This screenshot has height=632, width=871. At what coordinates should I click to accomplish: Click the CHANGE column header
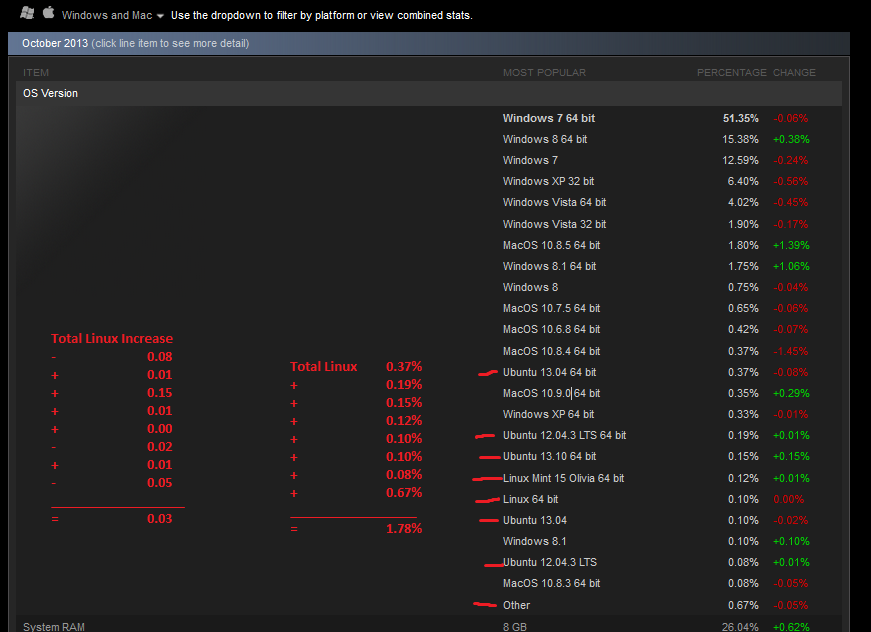pyautogui.click(x=794, y=73)
